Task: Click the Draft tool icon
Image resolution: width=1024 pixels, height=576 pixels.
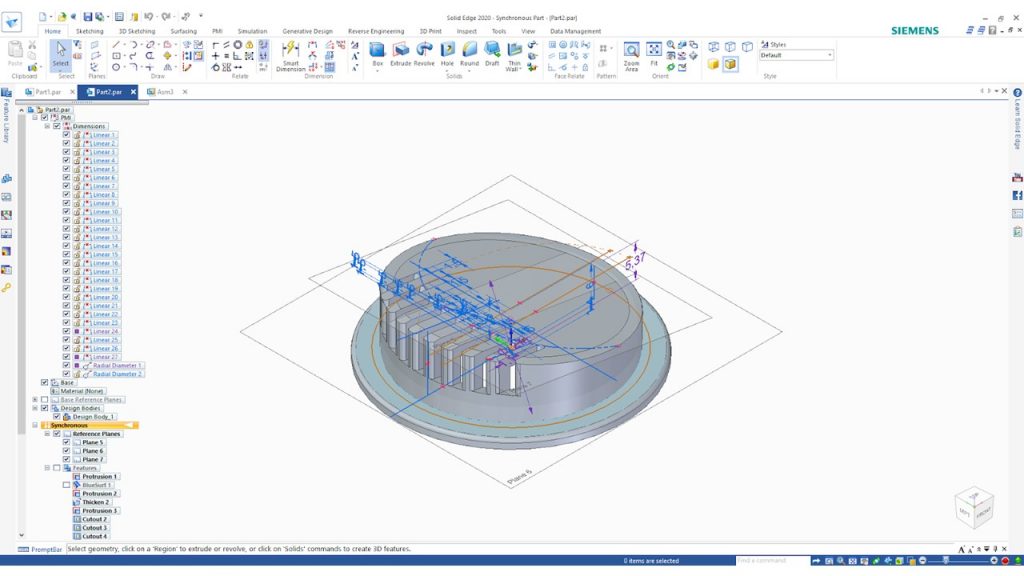Action: click(x=492, y=52)
